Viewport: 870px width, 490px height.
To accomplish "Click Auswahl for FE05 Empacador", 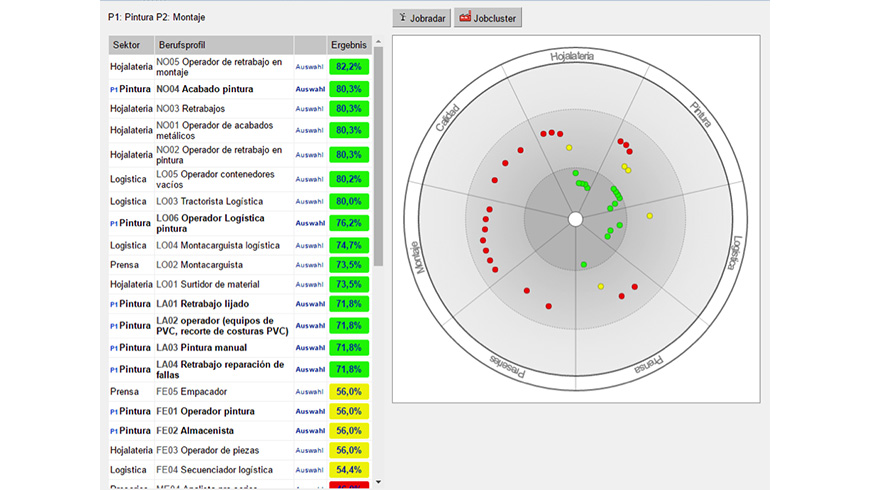I will click(x=310, y=392).
